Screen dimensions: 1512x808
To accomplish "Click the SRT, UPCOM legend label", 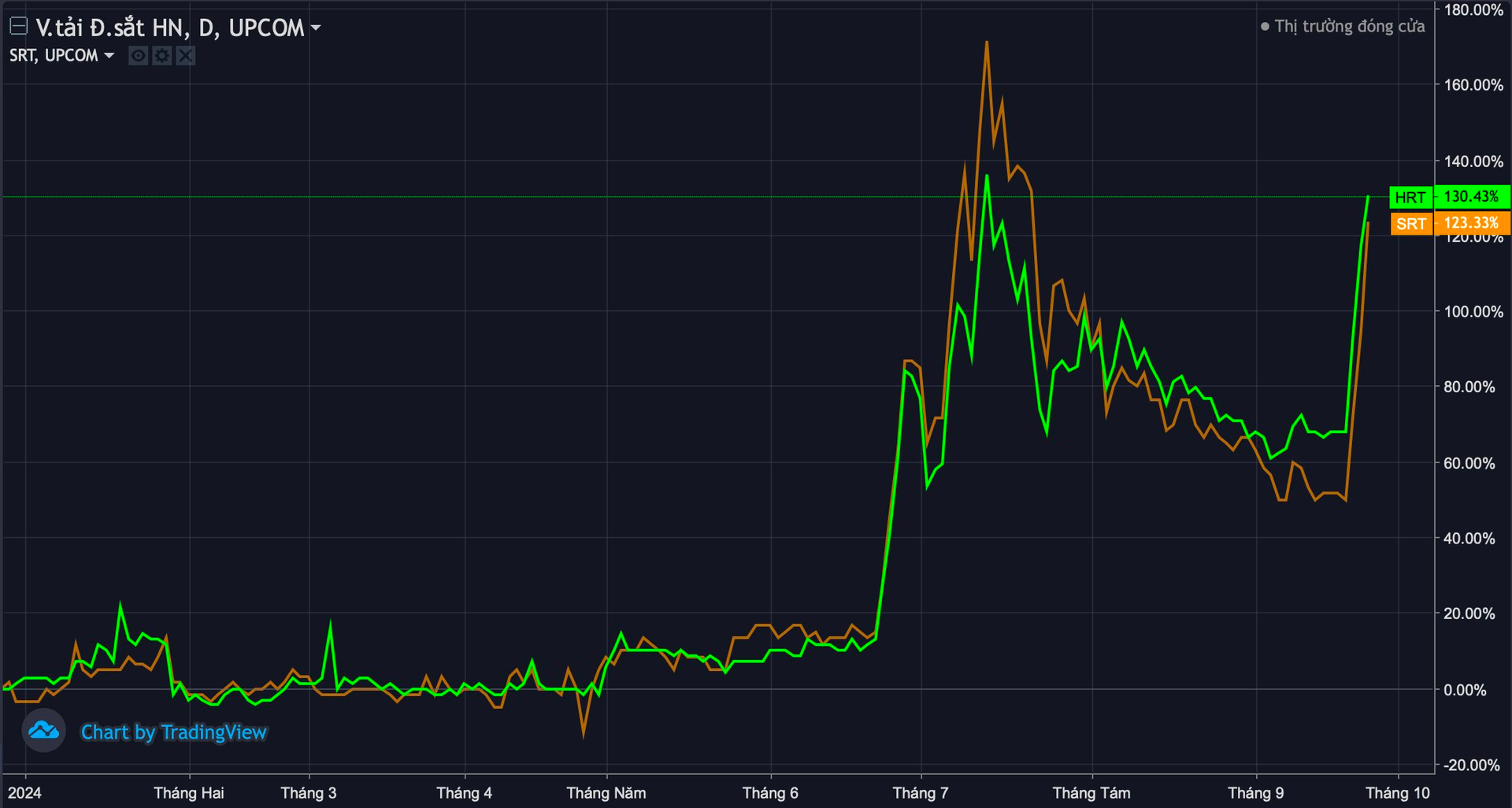I will [54, 56].
